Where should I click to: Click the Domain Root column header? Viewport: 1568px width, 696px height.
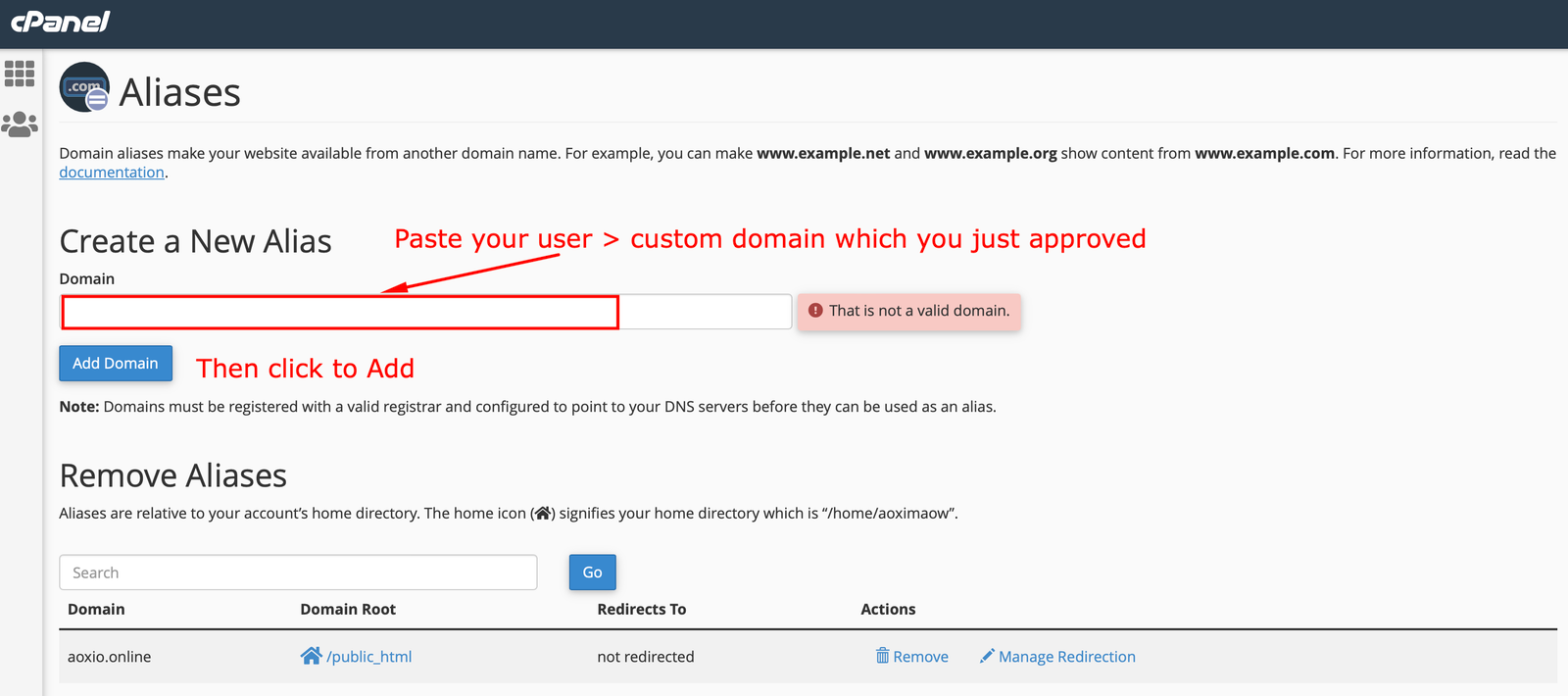coord(348,610)
